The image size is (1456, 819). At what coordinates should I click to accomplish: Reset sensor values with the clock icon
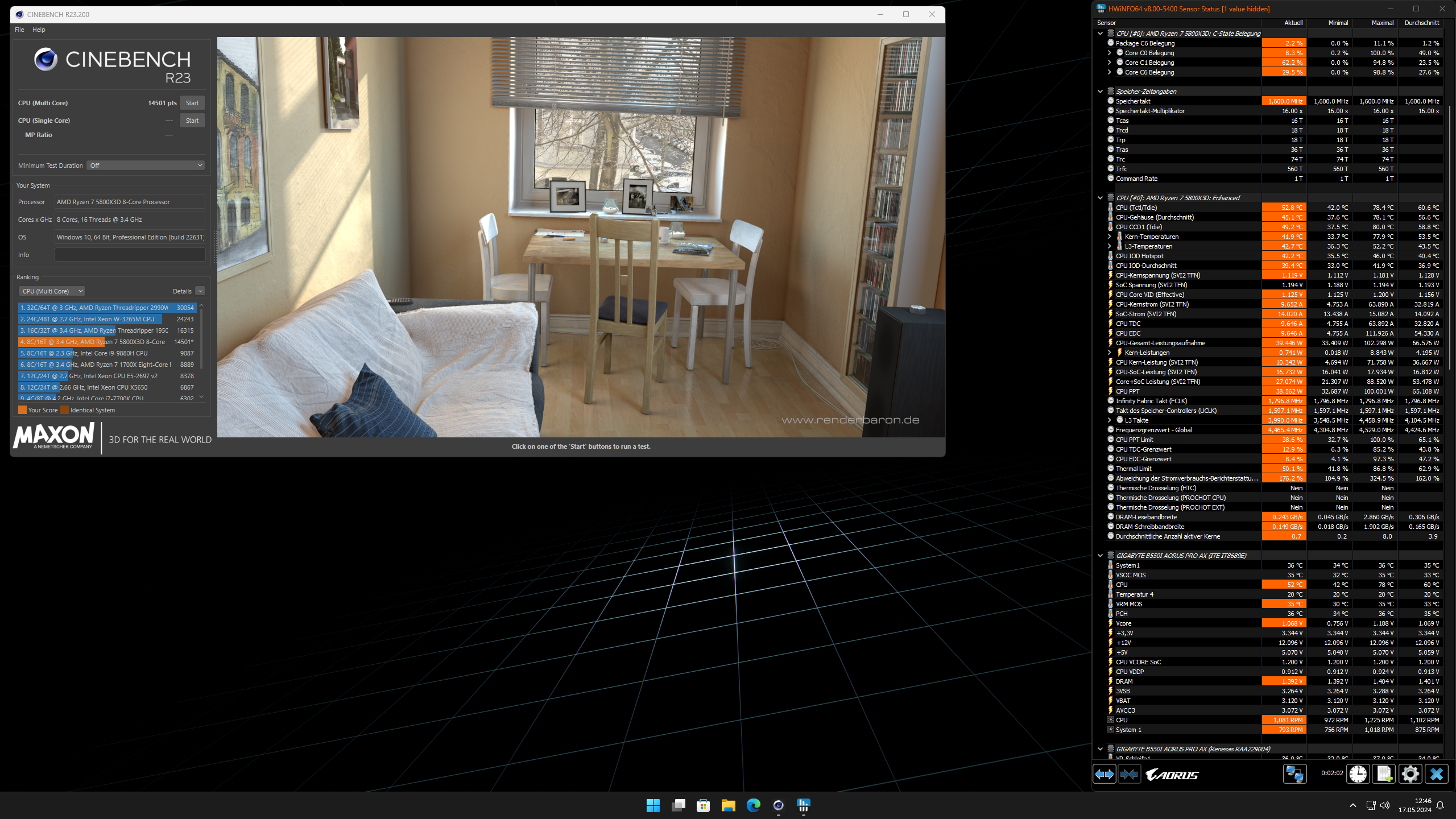click(x=1358, y=774)
